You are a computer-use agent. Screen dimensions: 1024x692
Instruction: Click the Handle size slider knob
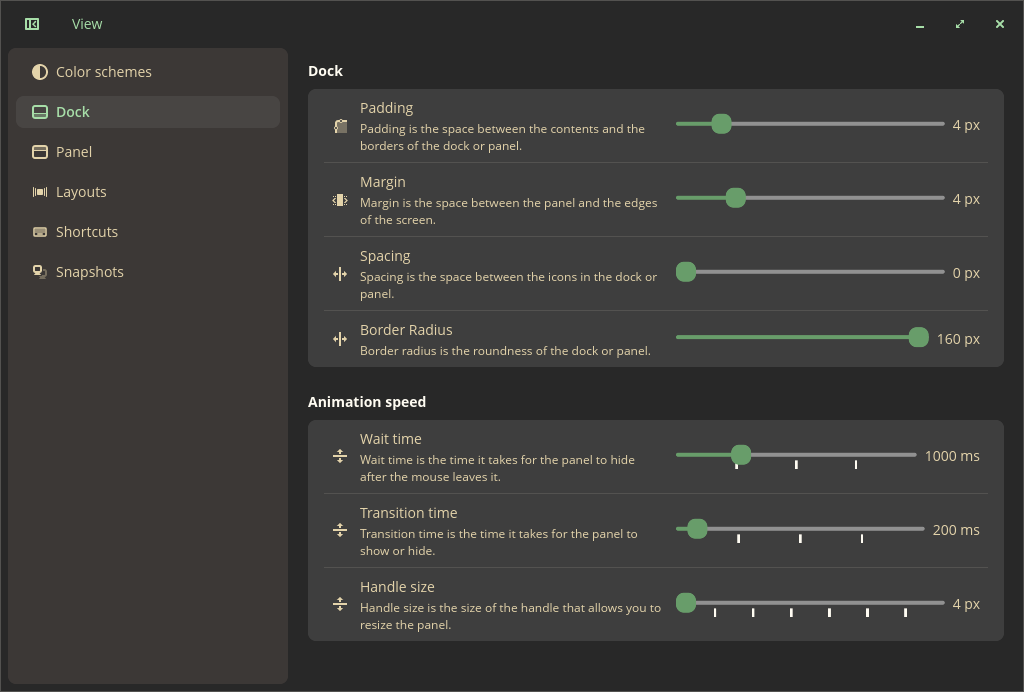[686, 603]
